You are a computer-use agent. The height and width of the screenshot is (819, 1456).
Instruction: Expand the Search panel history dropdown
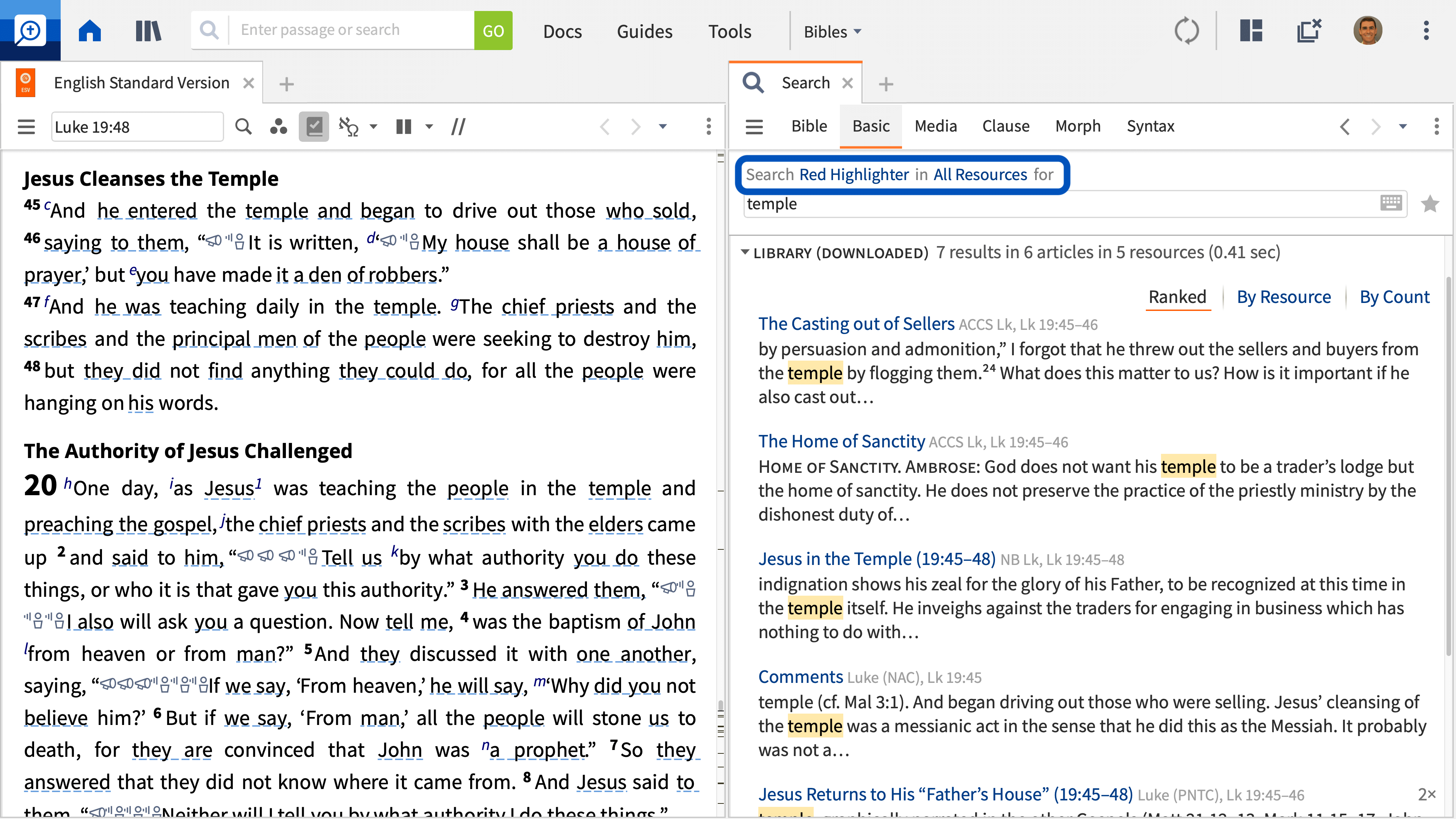tap(1403, 127)
